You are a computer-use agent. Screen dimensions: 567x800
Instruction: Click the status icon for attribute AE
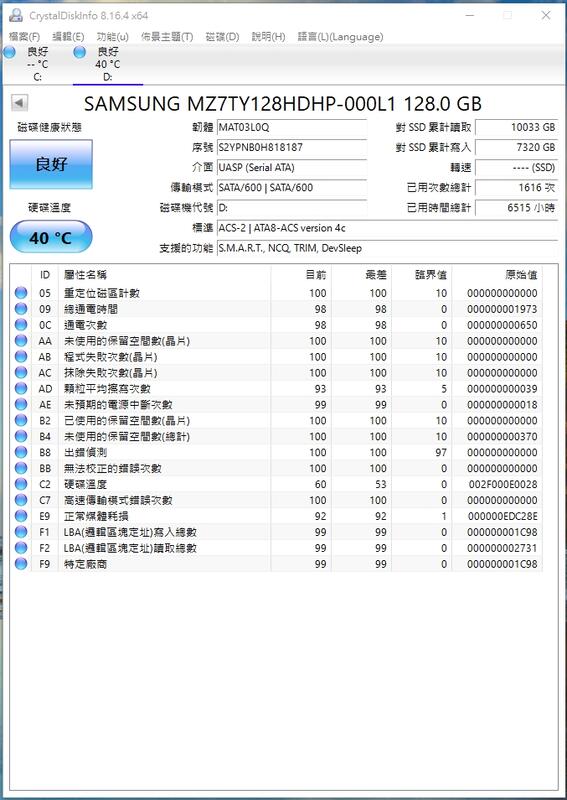click(21, 404)
